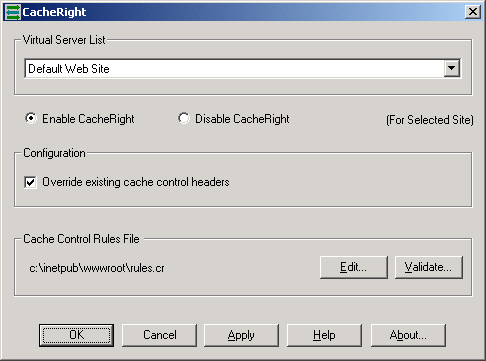Viewport: 486px width, 361px height.
Task: Confirm settings with the OK button
Action: coord(76,335)
